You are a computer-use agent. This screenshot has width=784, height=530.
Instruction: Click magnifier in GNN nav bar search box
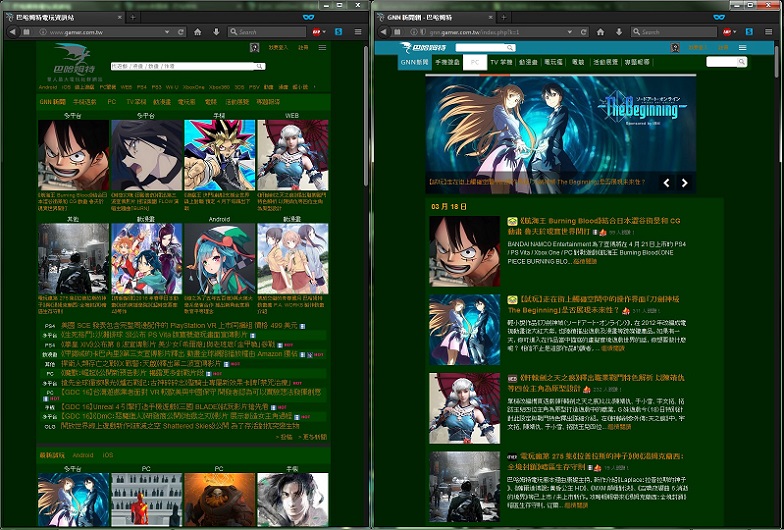click(742, 62)
